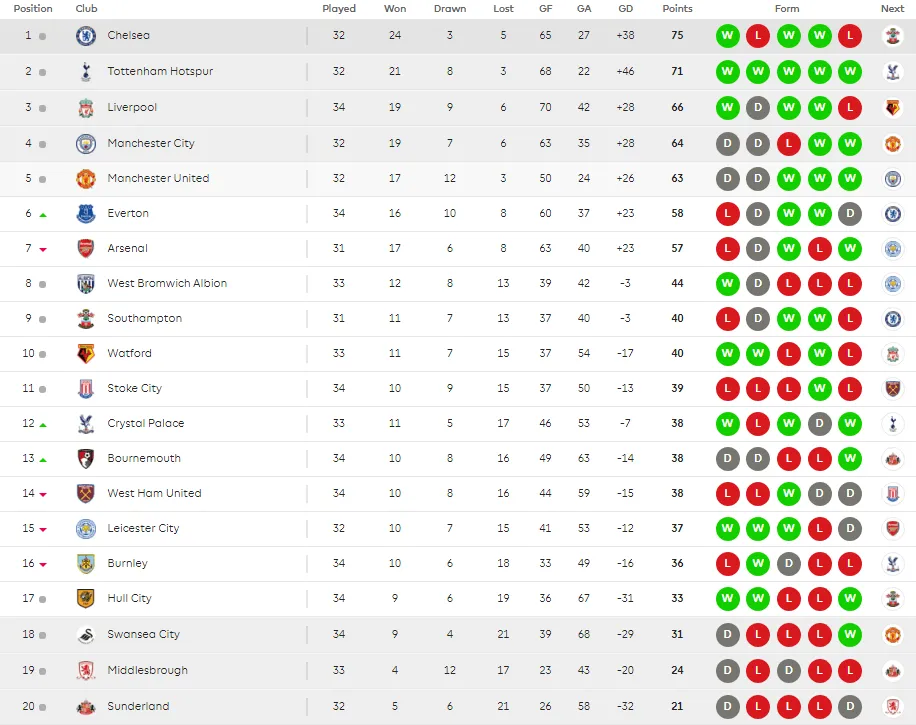Image resolution: width=916 pixels, height=725 pixels.
Task: Click the GD column header
Action: [x=625, y=8]
